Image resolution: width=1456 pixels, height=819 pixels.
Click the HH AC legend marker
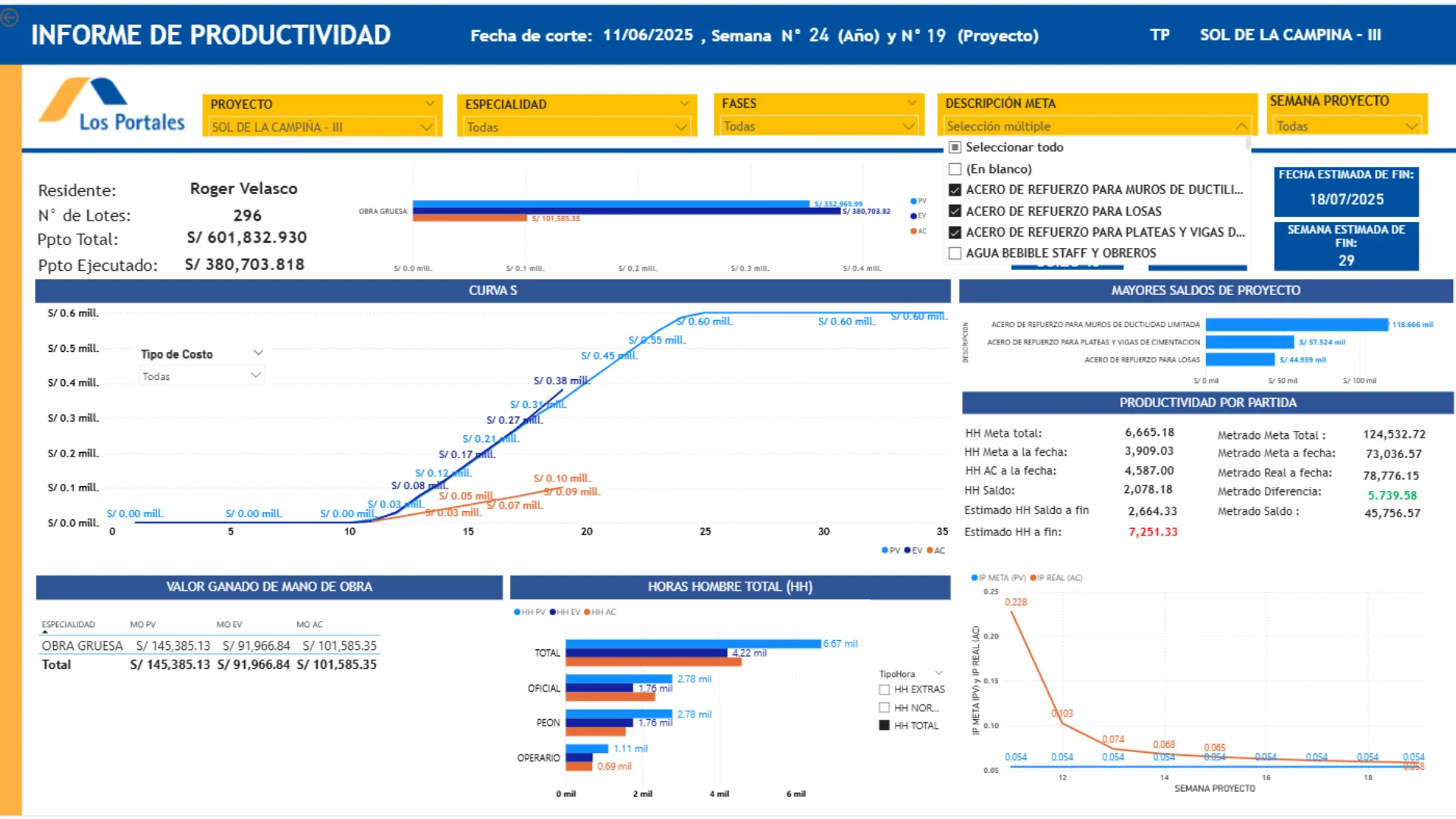587,612
